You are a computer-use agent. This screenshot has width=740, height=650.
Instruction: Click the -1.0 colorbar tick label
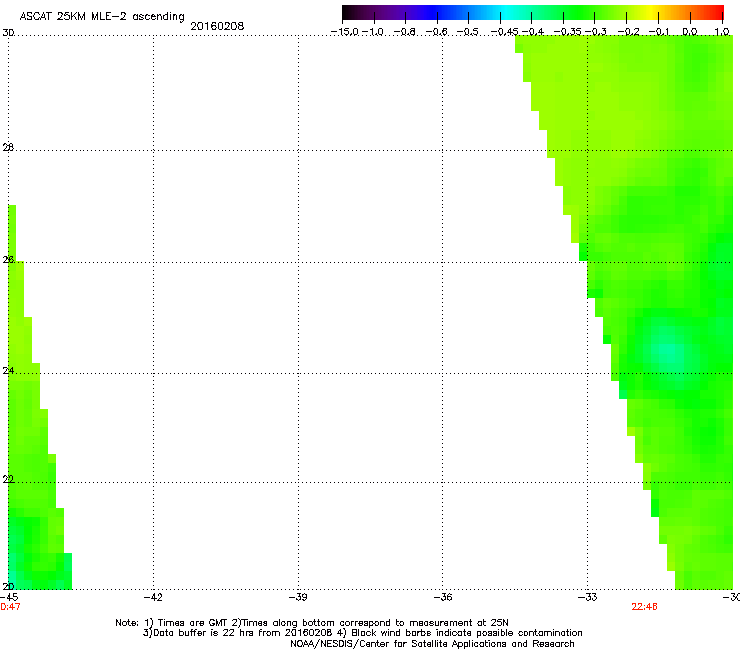pos(373,32)
